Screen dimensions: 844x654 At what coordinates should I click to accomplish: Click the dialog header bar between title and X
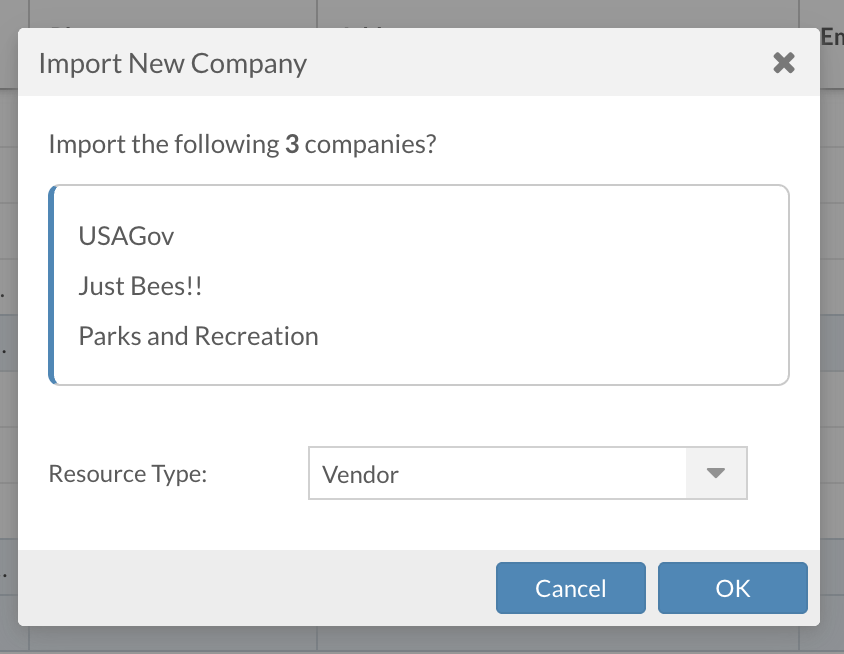click(x=540, y=64)
